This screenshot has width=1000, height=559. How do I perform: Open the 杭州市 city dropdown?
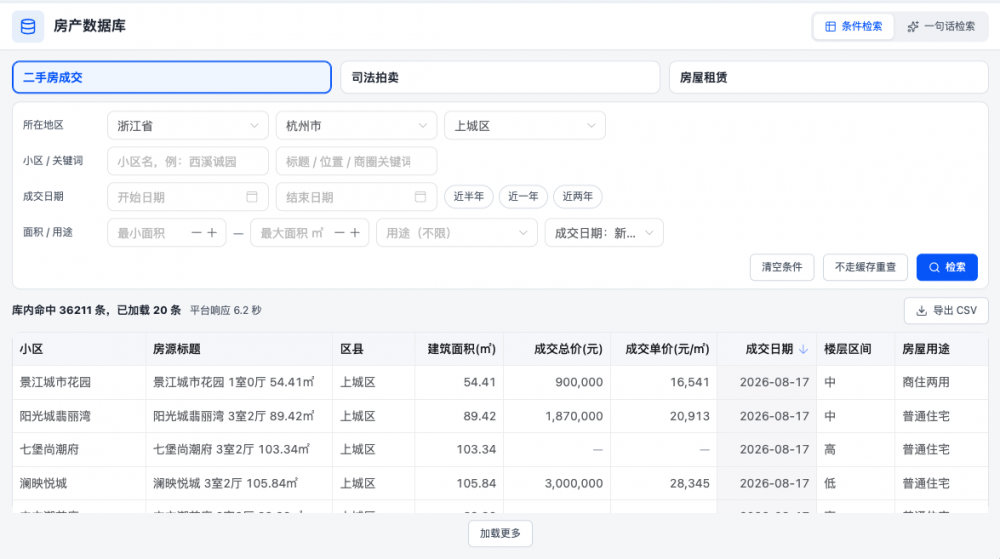[357, 126]
